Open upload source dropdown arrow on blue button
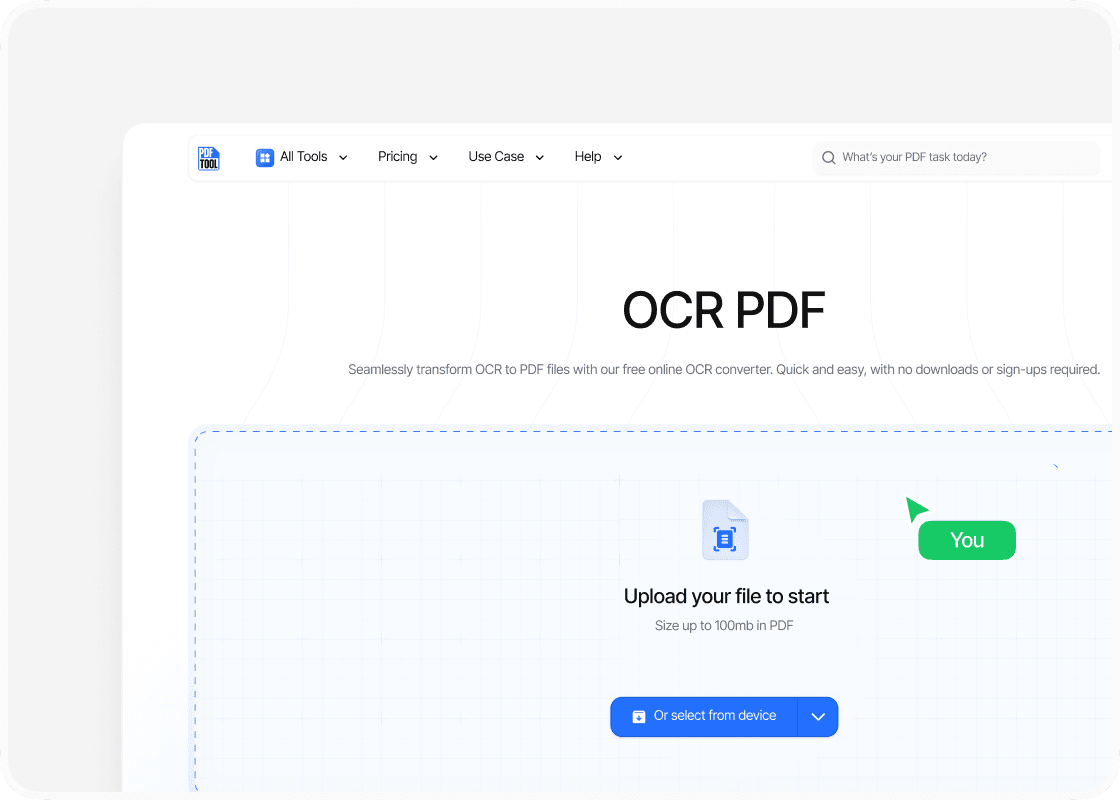Image resolution: width=1120 pixels, height=800 pixels. (x=818, y=717)
